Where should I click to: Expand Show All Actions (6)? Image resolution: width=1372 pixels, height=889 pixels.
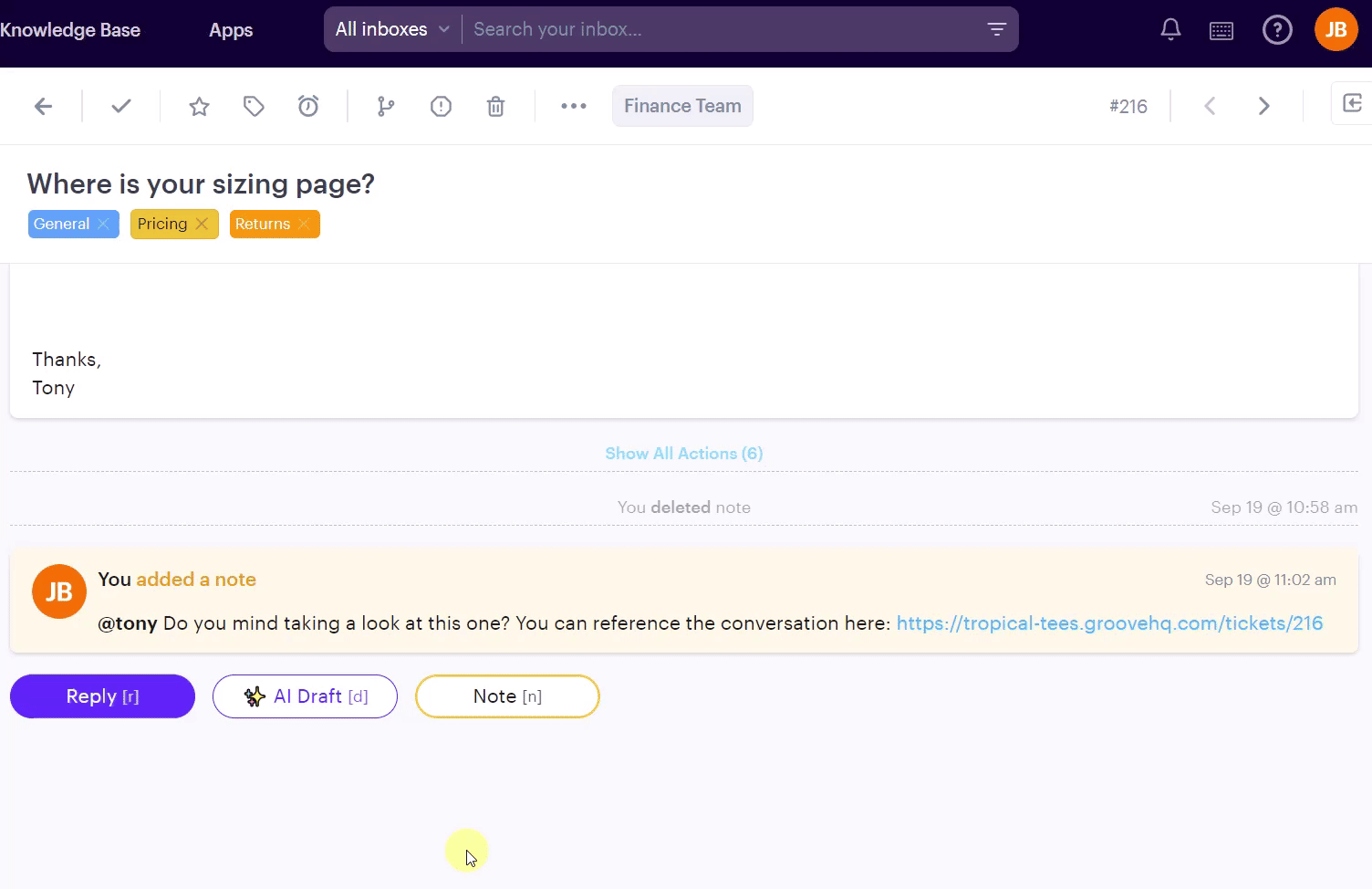pos(683,454)
